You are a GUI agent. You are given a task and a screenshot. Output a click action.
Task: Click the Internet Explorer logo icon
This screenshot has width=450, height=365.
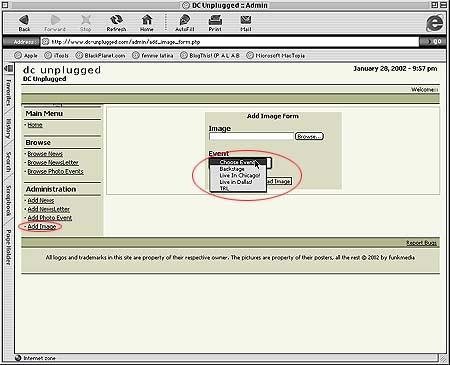pos(435,23)
